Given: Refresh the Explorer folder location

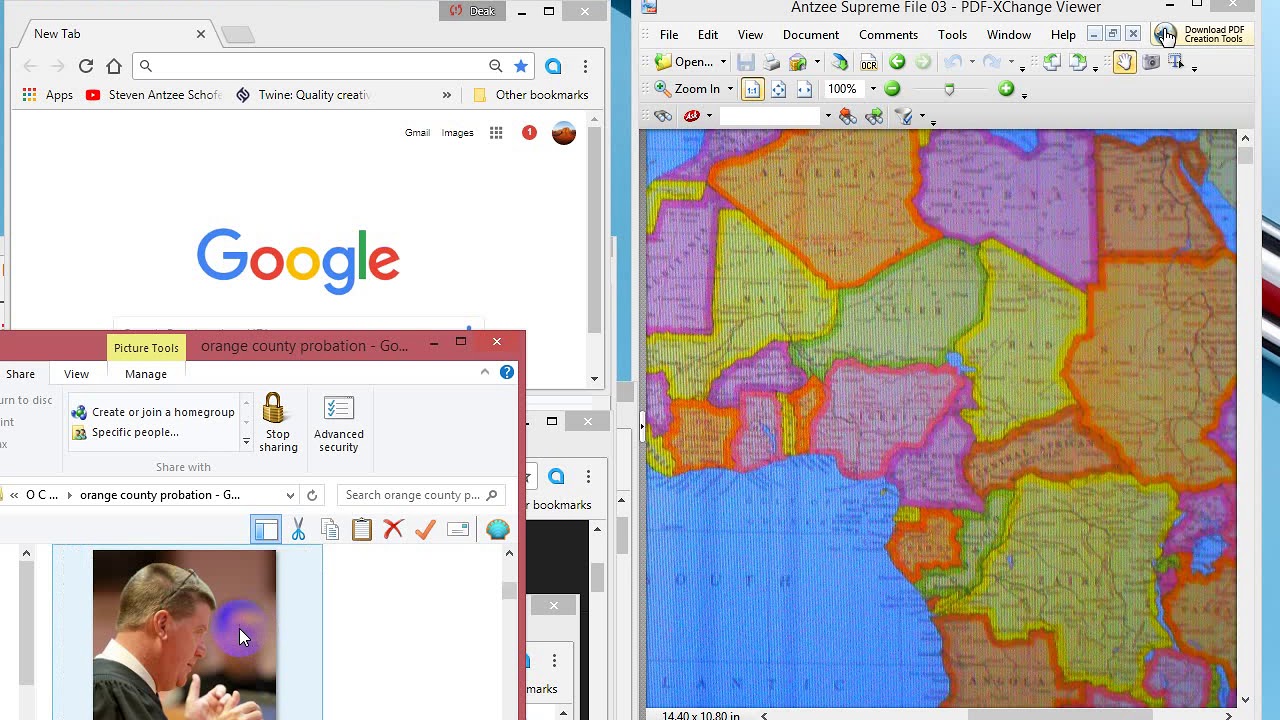Looking at the screenshot, I should [312, 495].
